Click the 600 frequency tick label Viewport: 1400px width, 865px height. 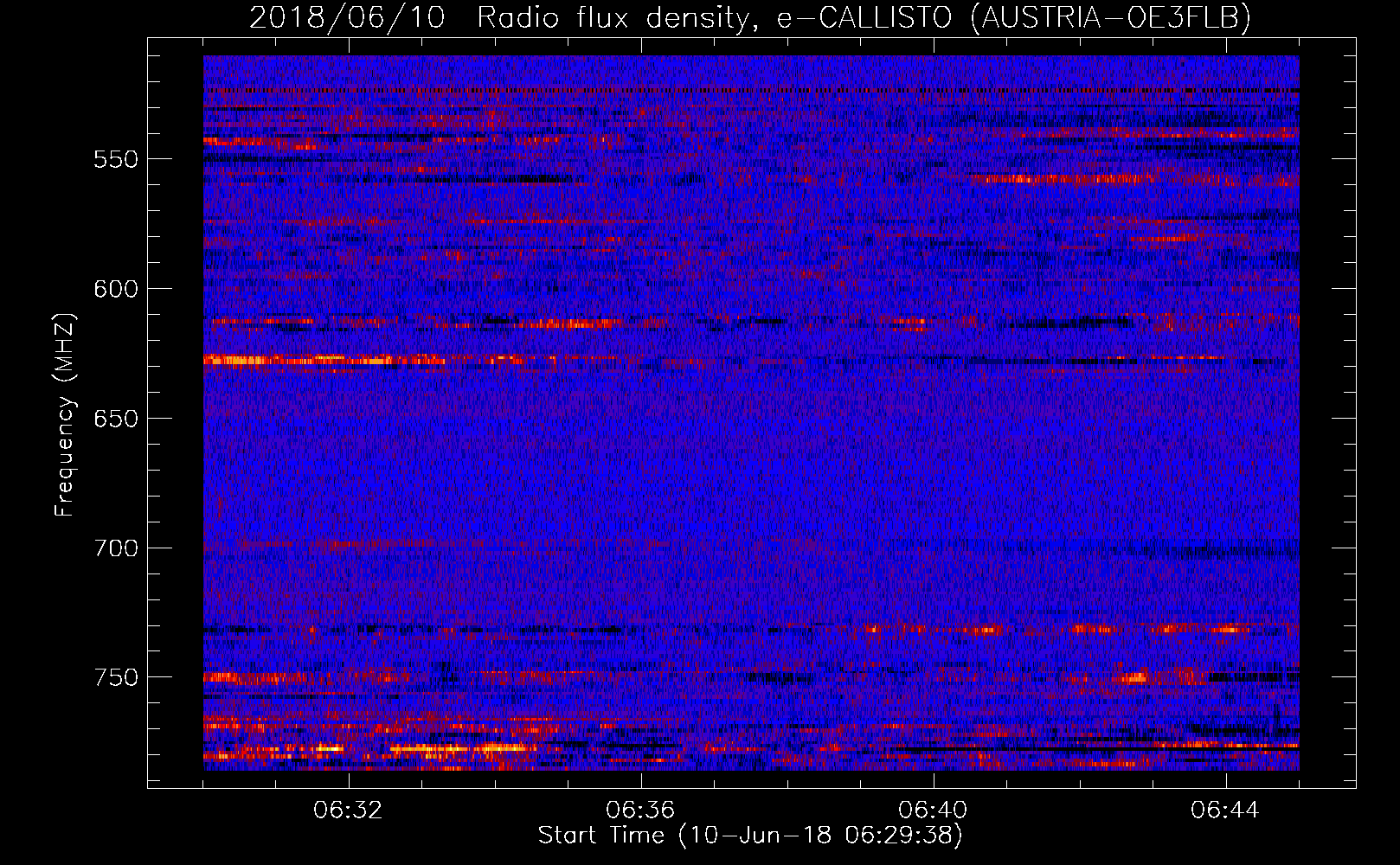tap(116, 289)
